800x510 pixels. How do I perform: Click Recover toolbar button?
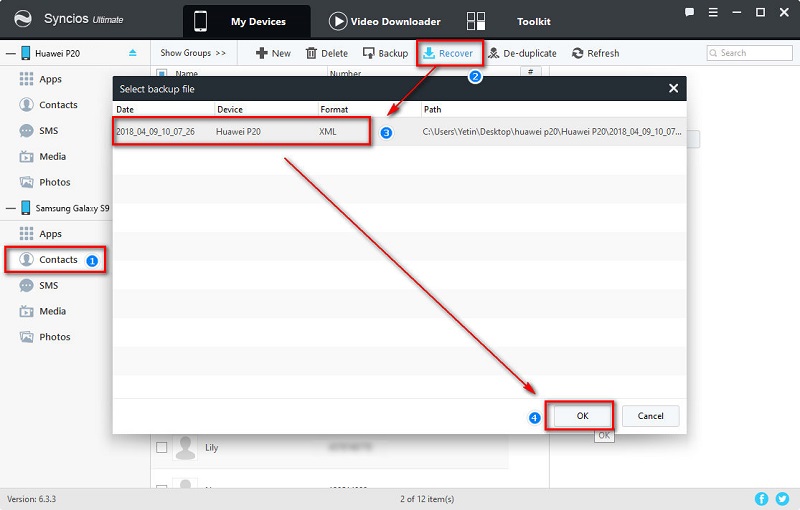[x=448, y=53]
